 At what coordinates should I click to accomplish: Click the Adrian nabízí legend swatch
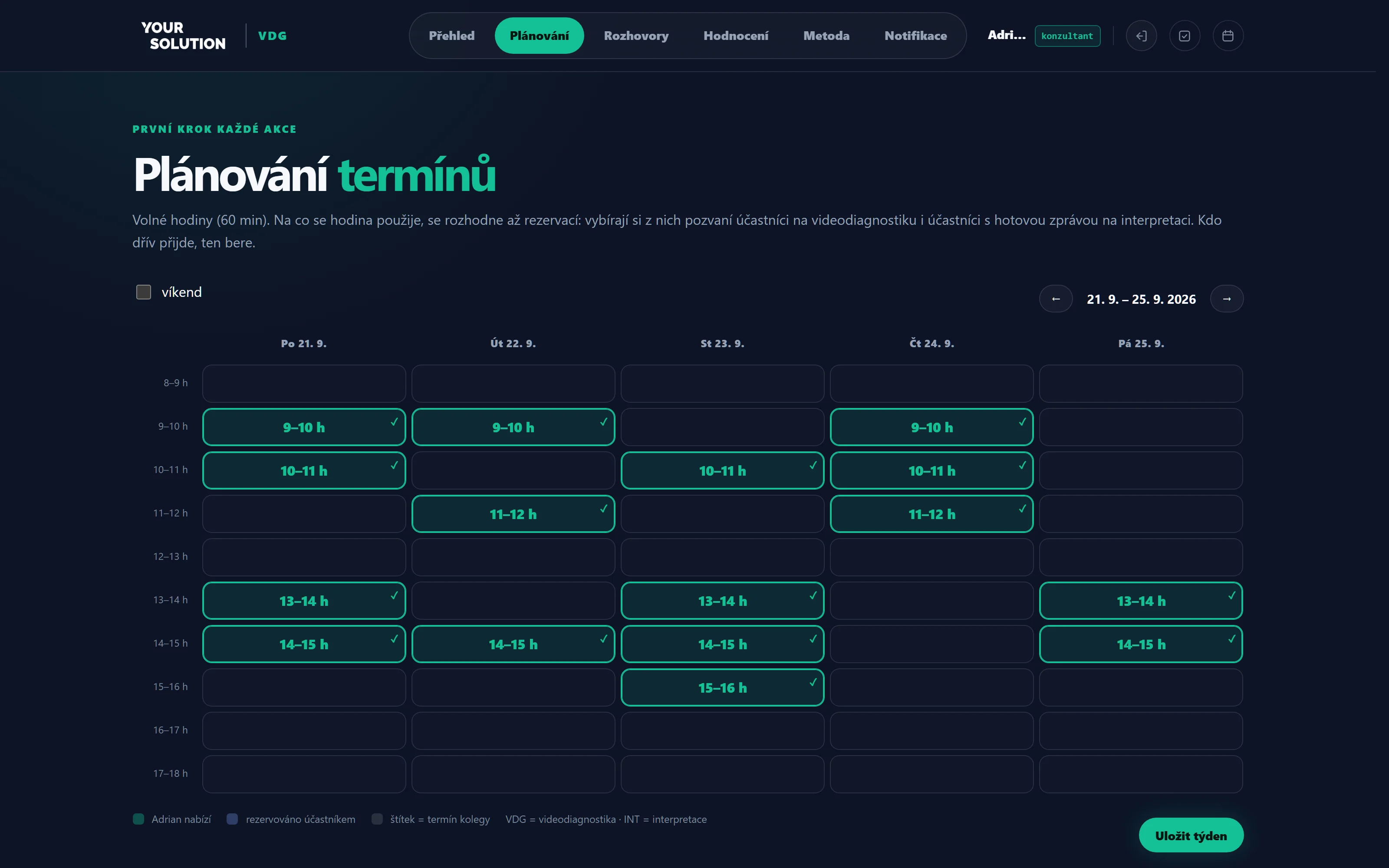138,819
